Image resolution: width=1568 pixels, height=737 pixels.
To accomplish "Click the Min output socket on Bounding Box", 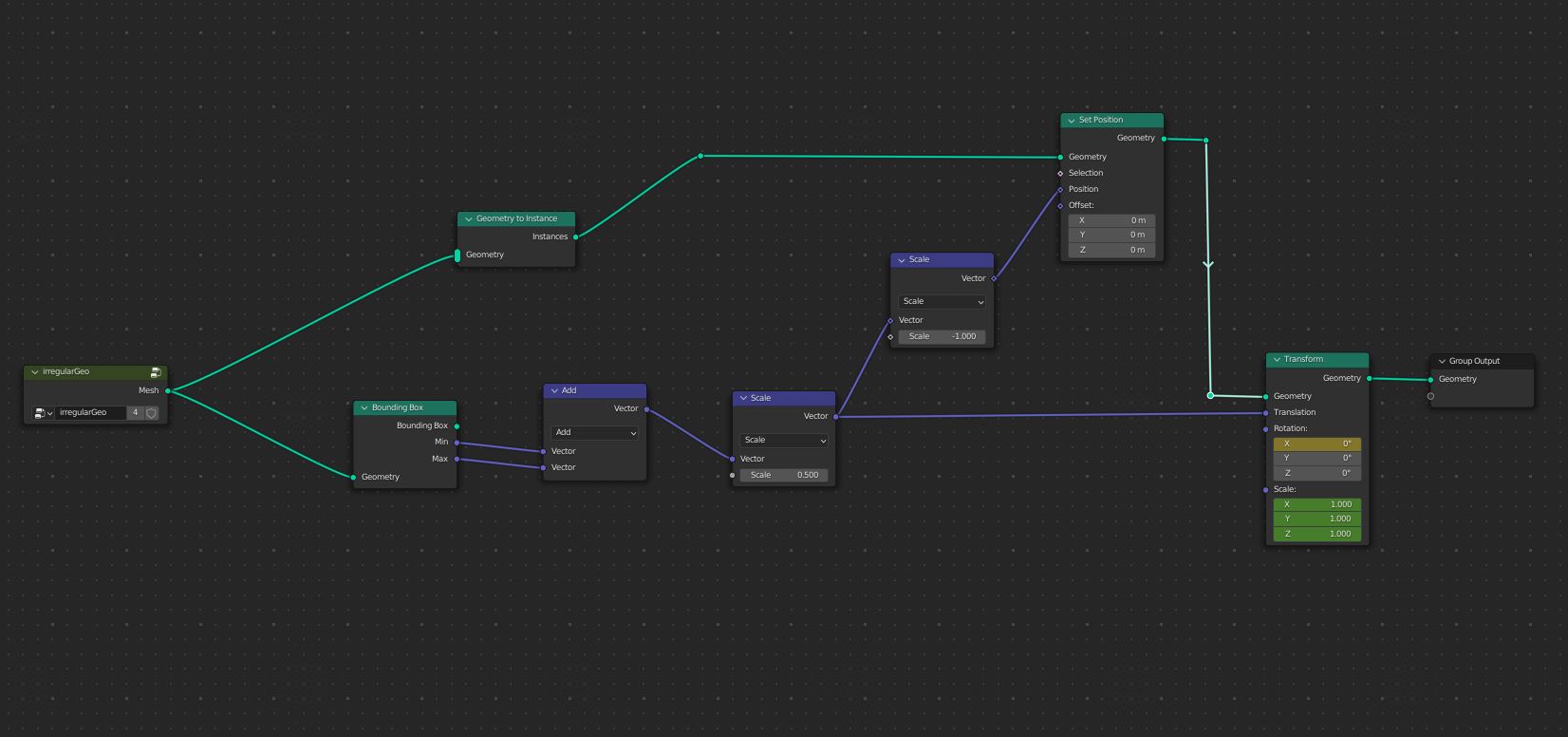I will coord(457,443).
